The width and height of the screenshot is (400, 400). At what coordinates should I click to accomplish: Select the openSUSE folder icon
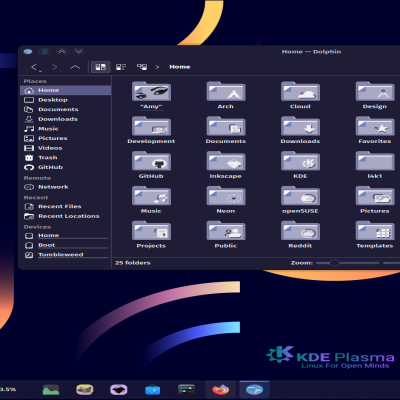(300, 196)
